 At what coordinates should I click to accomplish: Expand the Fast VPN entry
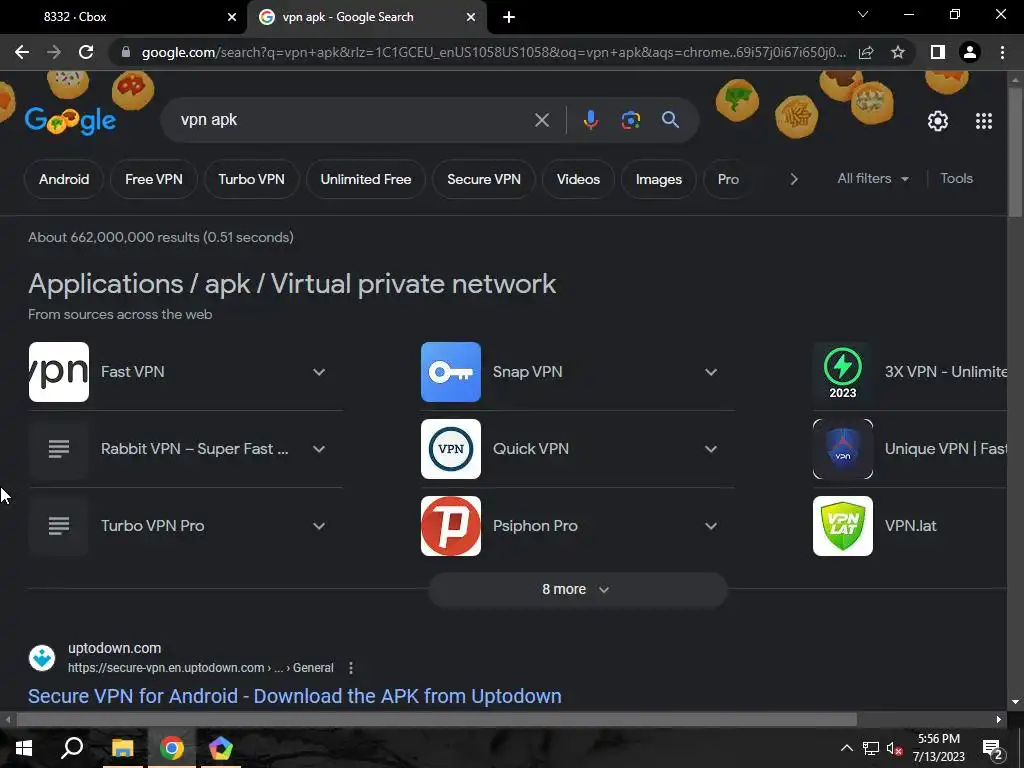(319, 372)
